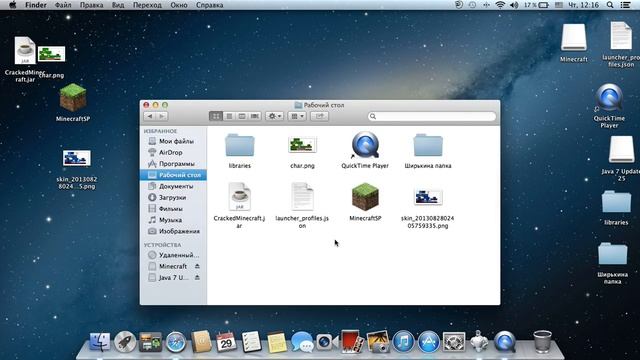Open Программы in the sidebar
This screenshot has width=640, height=360.
pyautogui.click(x=173, y=164)
